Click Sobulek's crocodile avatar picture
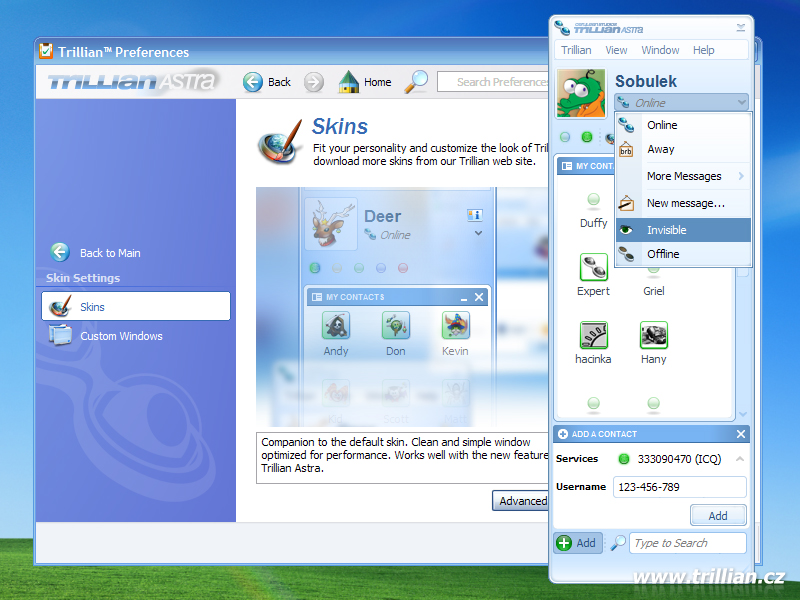800x600 pixels. pyautogui.click(x=581, y=93)
